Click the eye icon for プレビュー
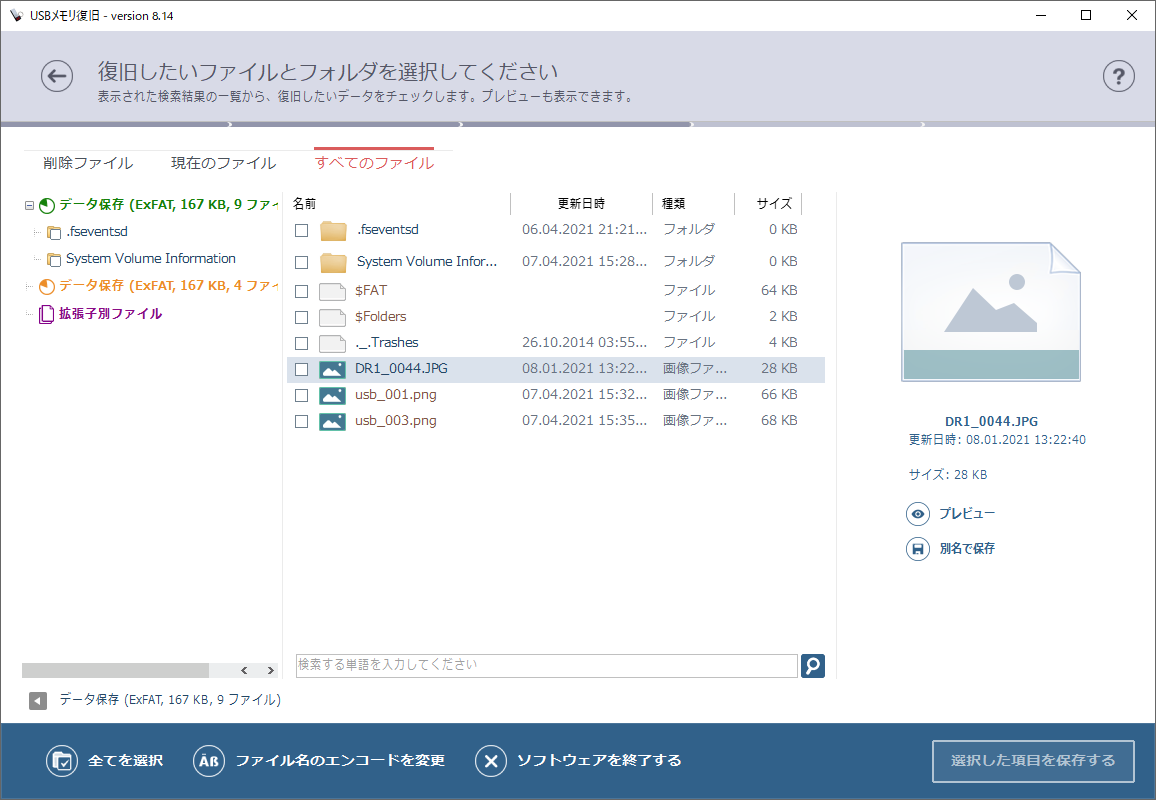1156x800 pixels. click(x=918, y=514)
